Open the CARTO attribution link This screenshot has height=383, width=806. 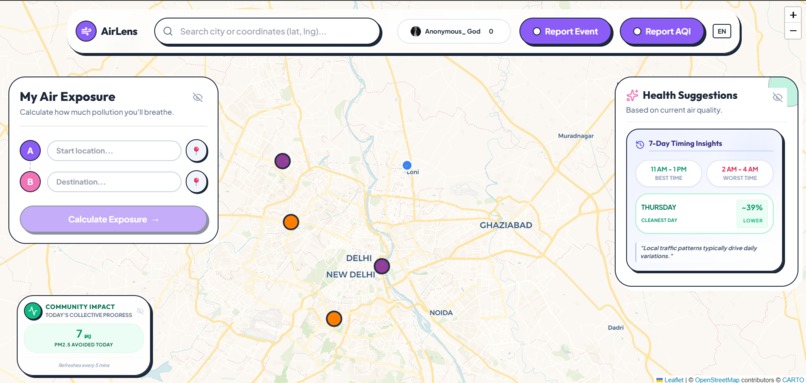coord(794,379)
